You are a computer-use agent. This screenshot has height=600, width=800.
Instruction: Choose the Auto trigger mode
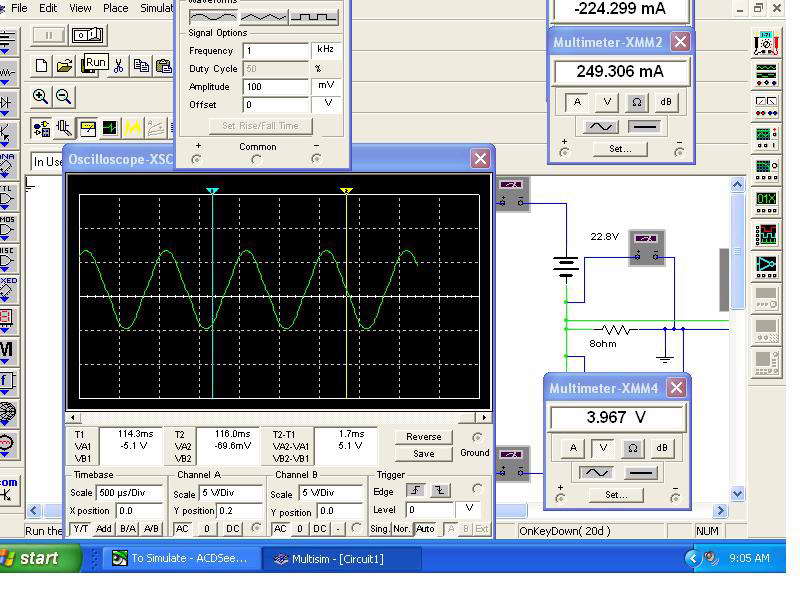(425, 529)
